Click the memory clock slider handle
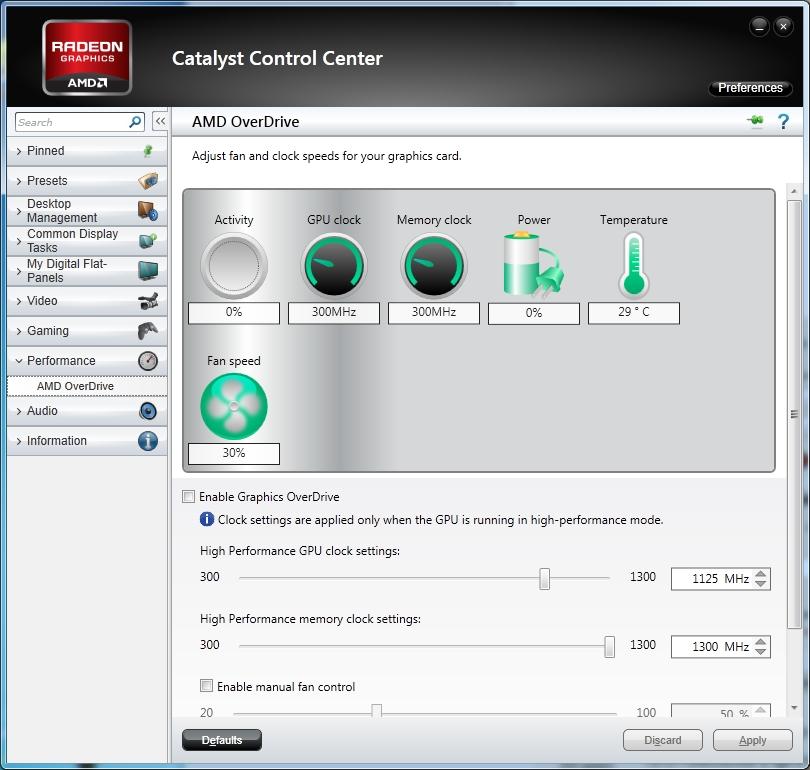This screenshot has height=770, width=810. pos(610,647)
